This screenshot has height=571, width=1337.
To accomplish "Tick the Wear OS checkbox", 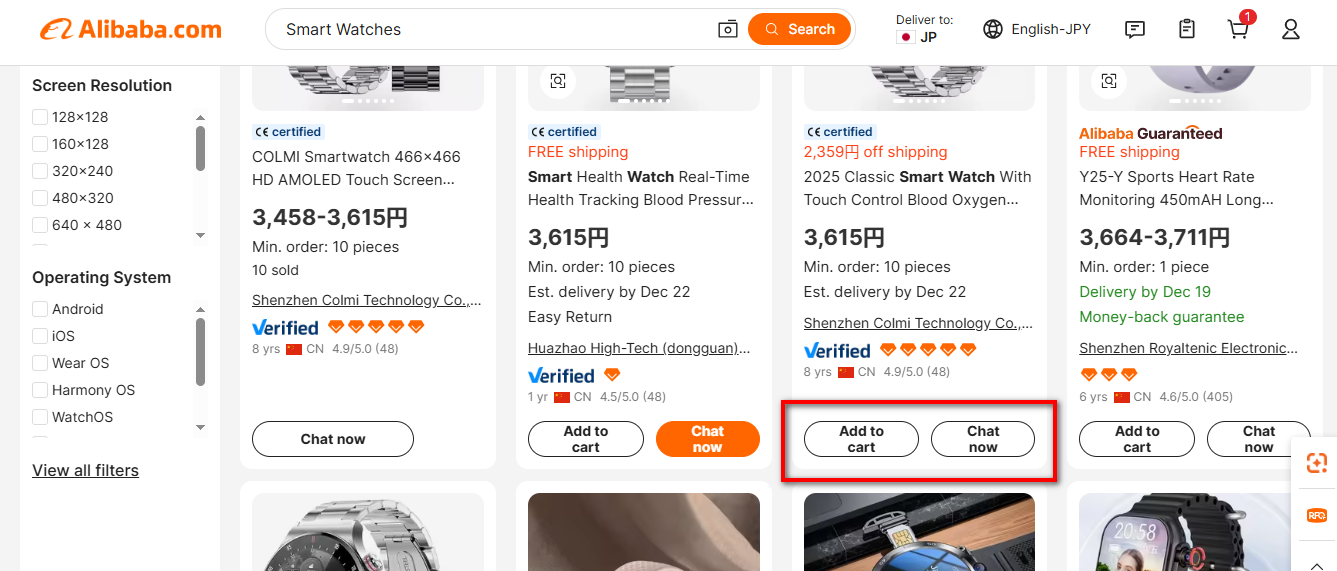I will point(40,363).
